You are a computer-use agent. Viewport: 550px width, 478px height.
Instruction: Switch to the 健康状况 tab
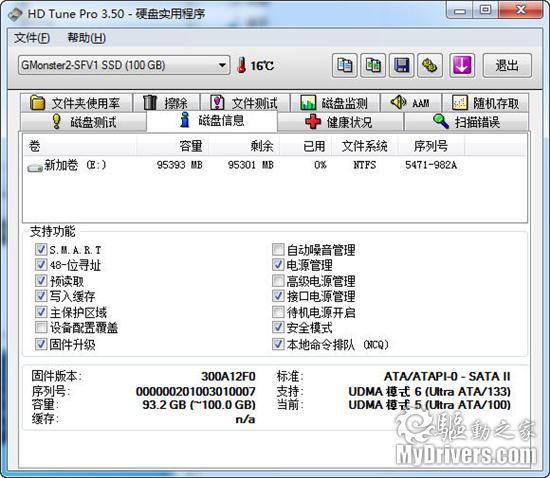click(x=340, y=122)
